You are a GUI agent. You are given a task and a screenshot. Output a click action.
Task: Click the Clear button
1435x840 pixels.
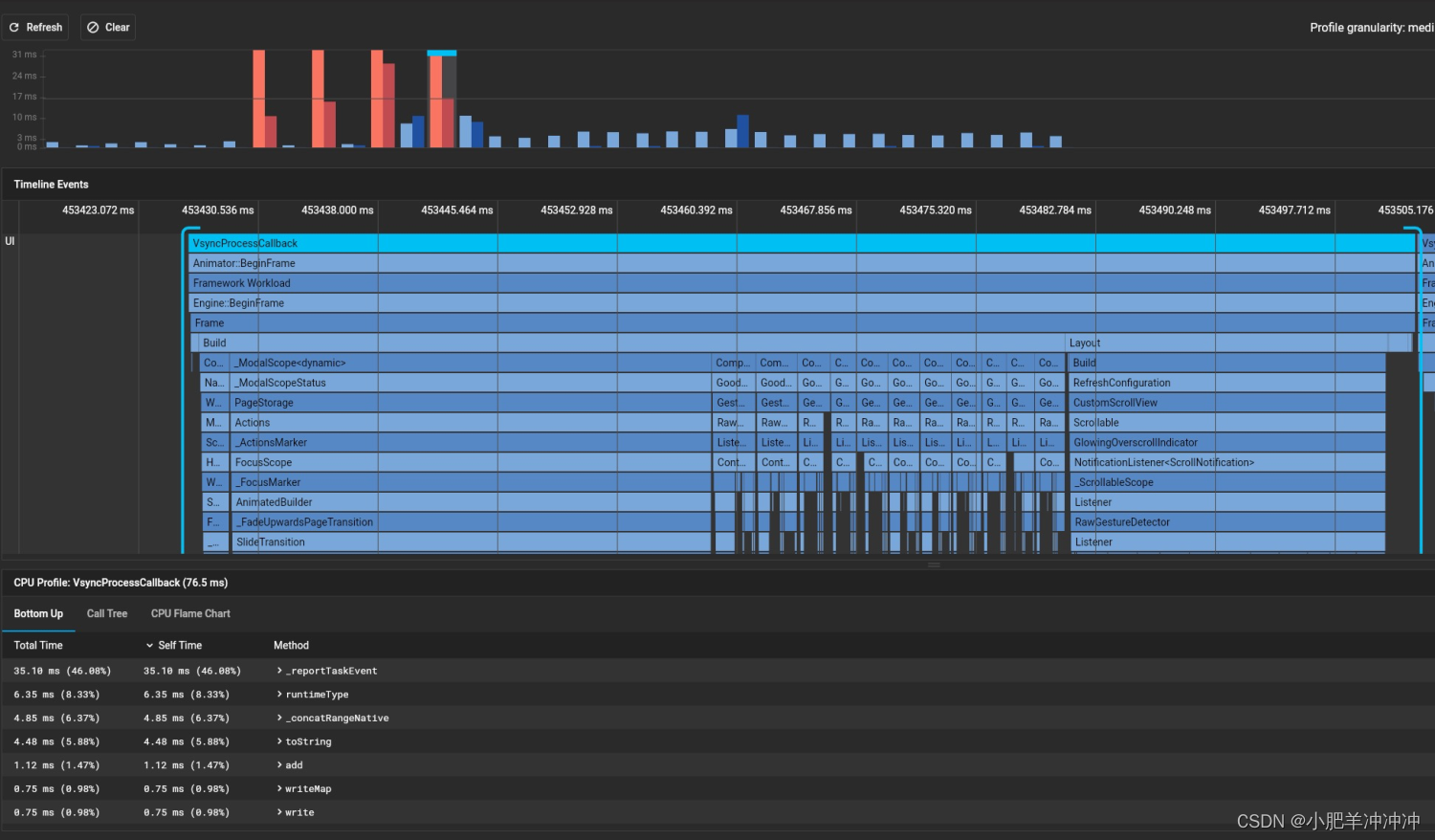pos(108,27)
